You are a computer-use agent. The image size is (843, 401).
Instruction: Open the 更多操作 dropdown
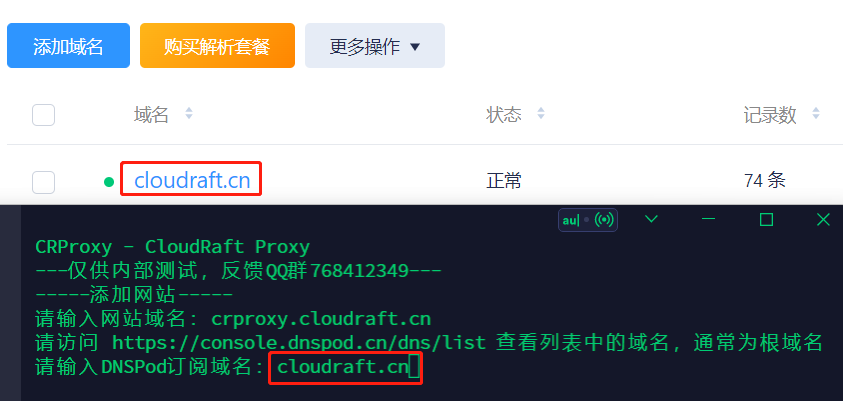coord(375,46)
